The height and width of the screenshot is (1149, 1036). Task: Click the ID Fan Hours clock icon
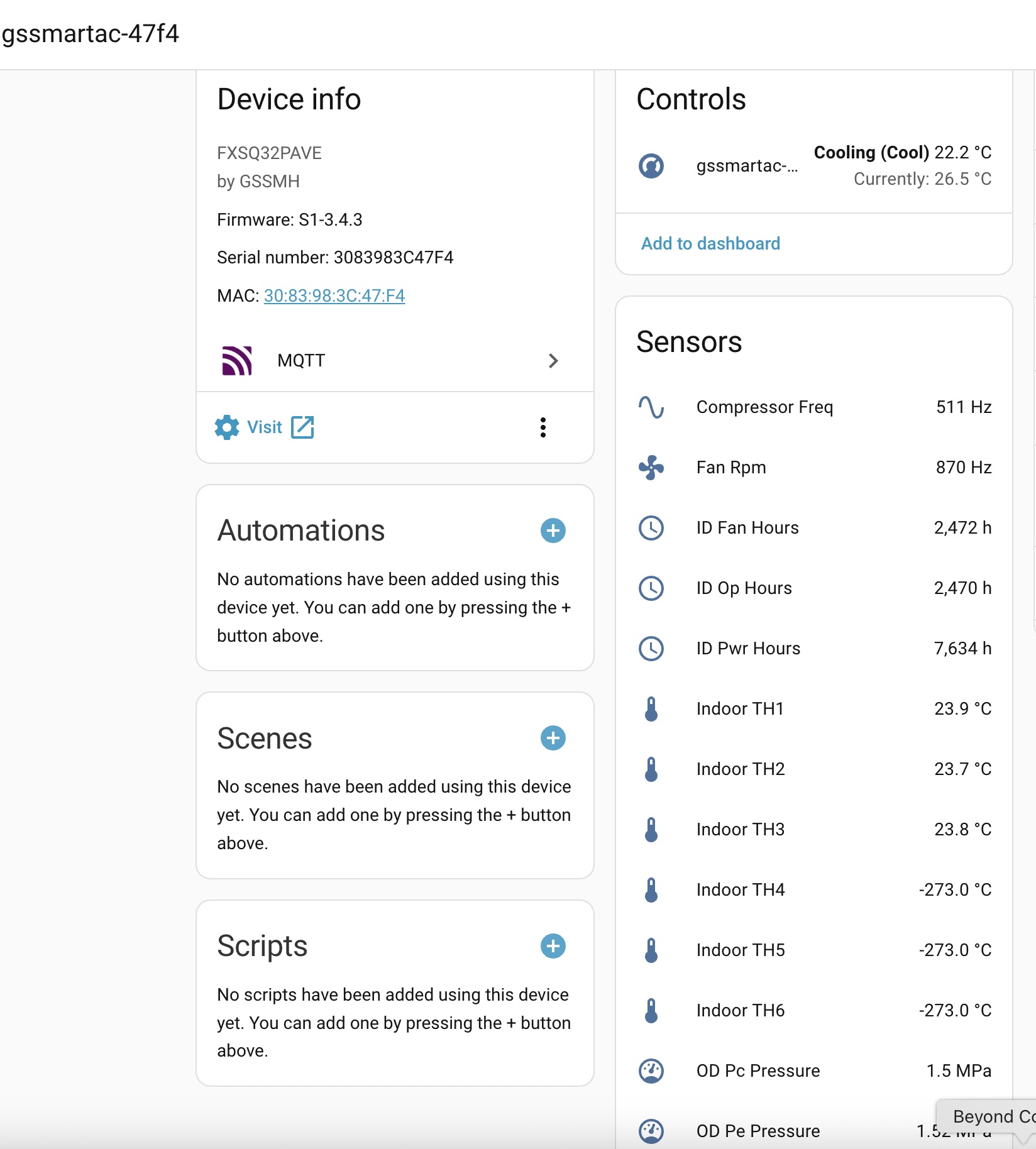coord(651,528)
